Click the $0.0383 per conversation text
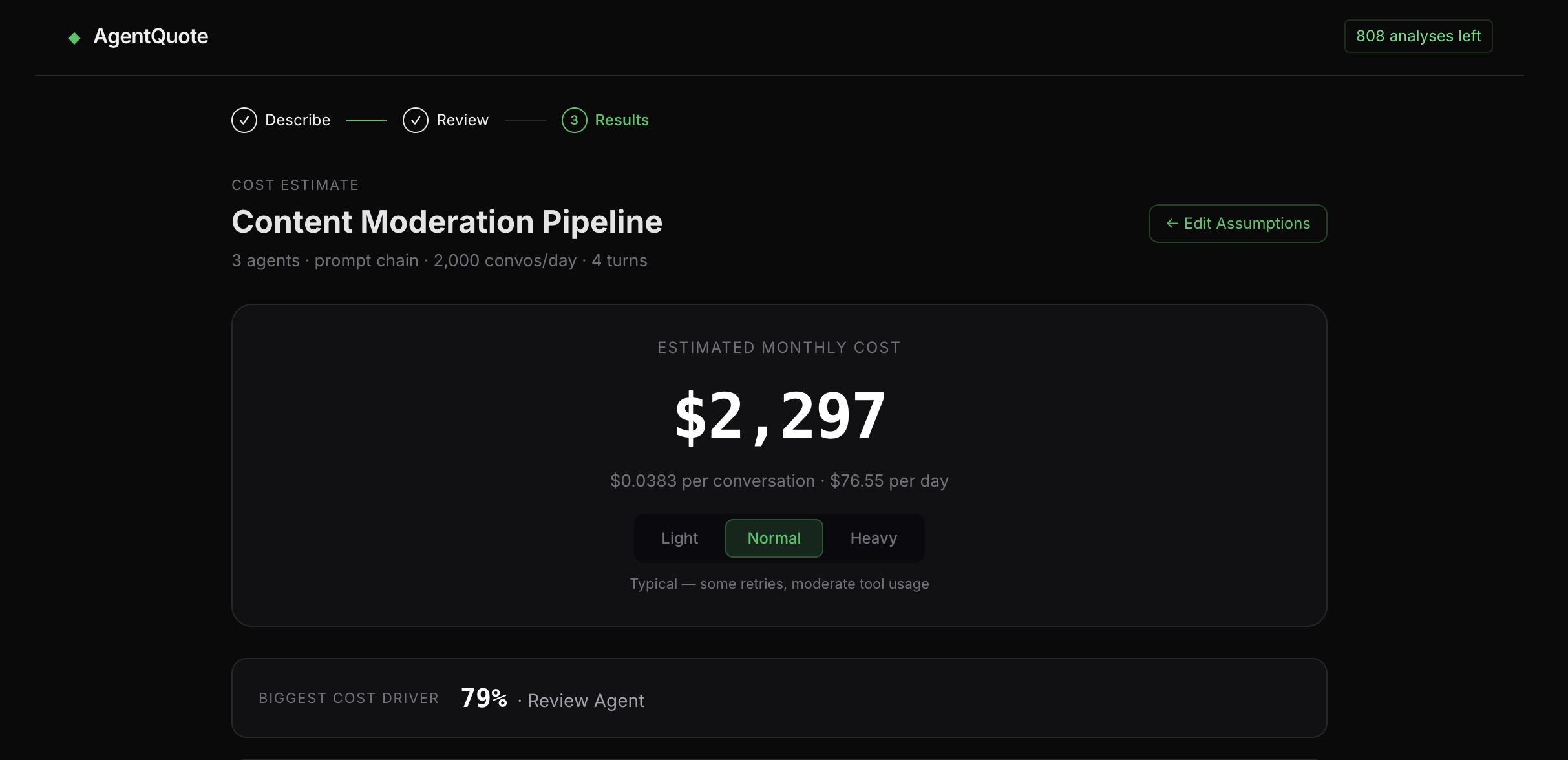This screenshot has height=760, width=1568. point(712,480)
